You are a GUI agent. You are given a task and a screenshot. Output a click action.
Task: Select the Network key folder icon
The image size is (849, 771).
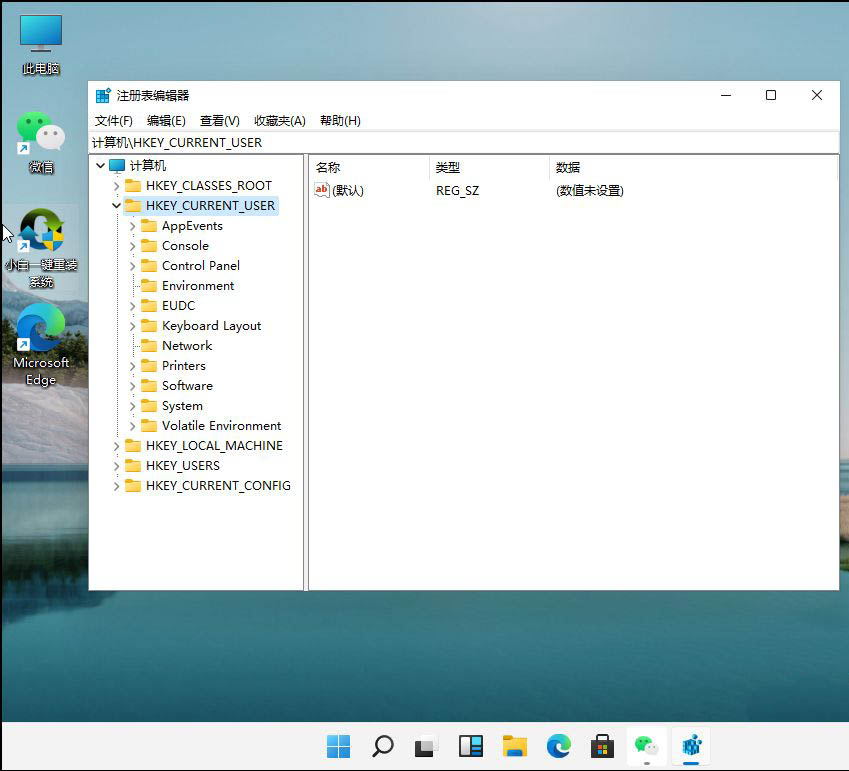(x=150, y=345)
